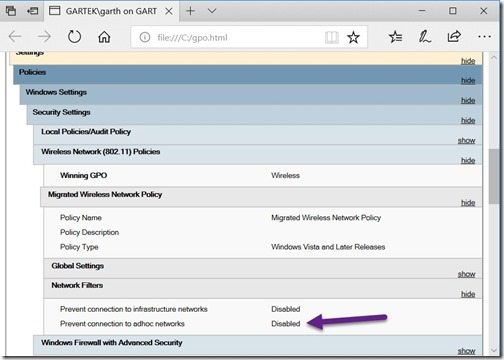Open the tabs you've set aside icon

pyautogui.click(x=11, y=11)
